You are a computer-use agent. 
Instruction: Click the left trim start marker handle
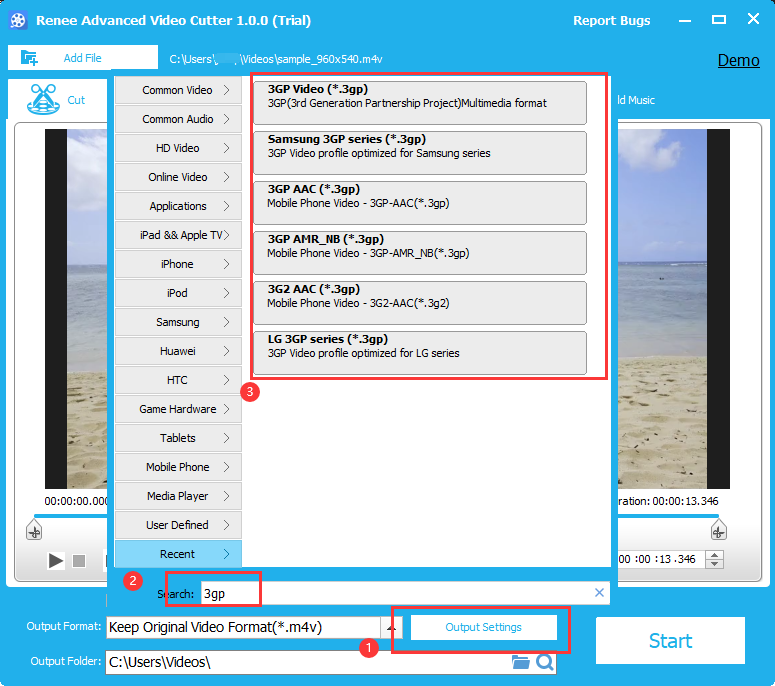(33, 530)
